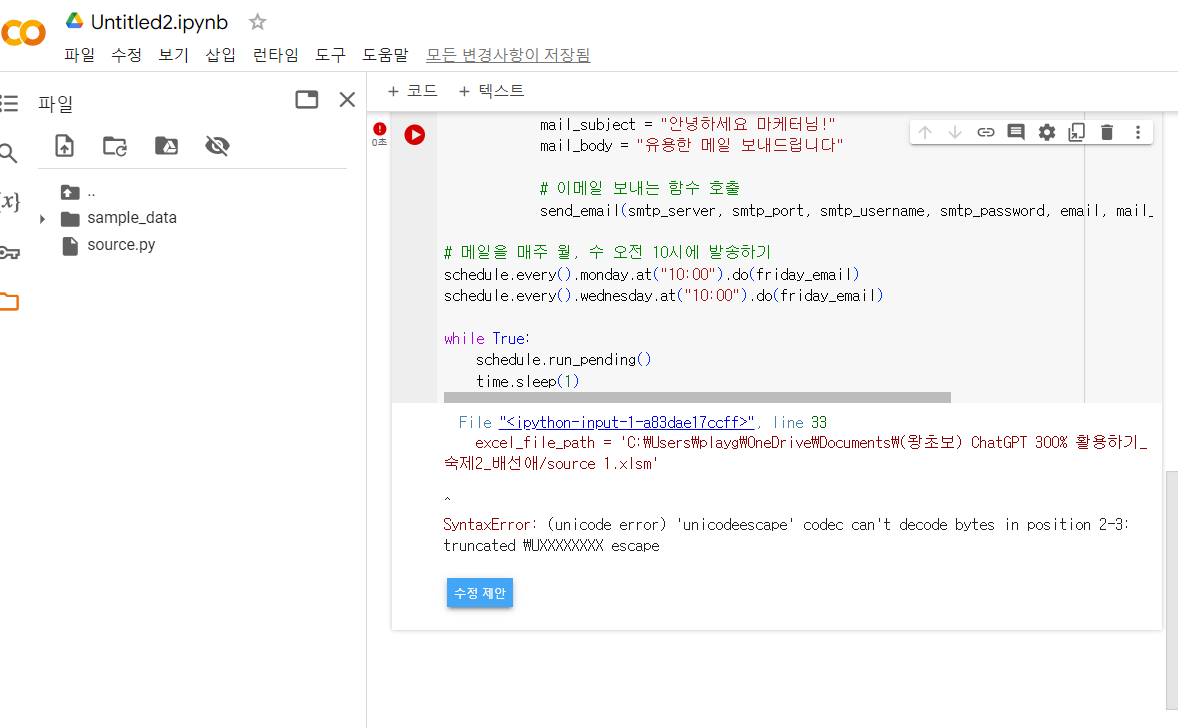
Task: Open the 도구 menu
Action: click(331, 55)
